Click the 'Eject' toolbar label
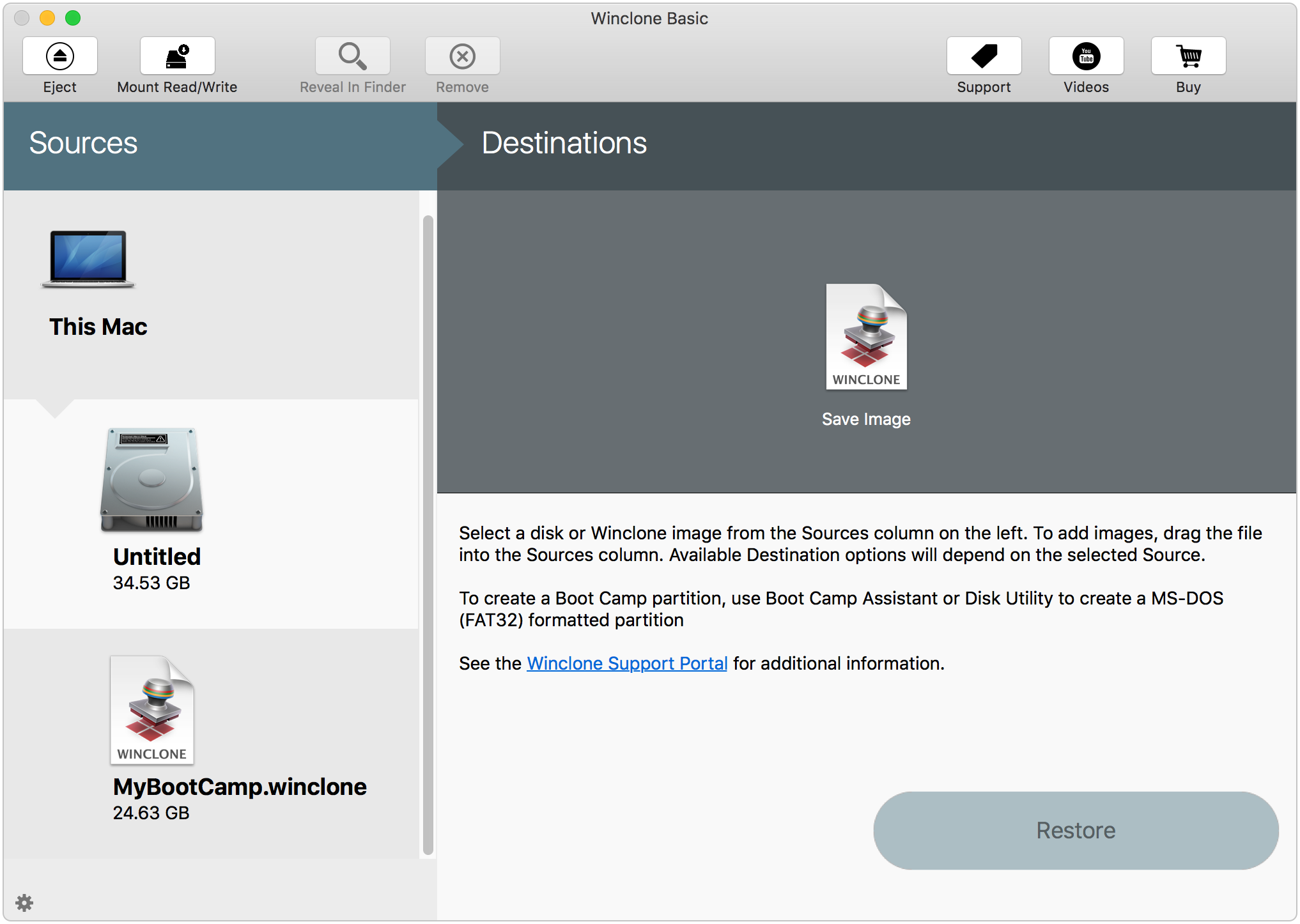This screenshot has width=1300, height=924. click(60, 87)
